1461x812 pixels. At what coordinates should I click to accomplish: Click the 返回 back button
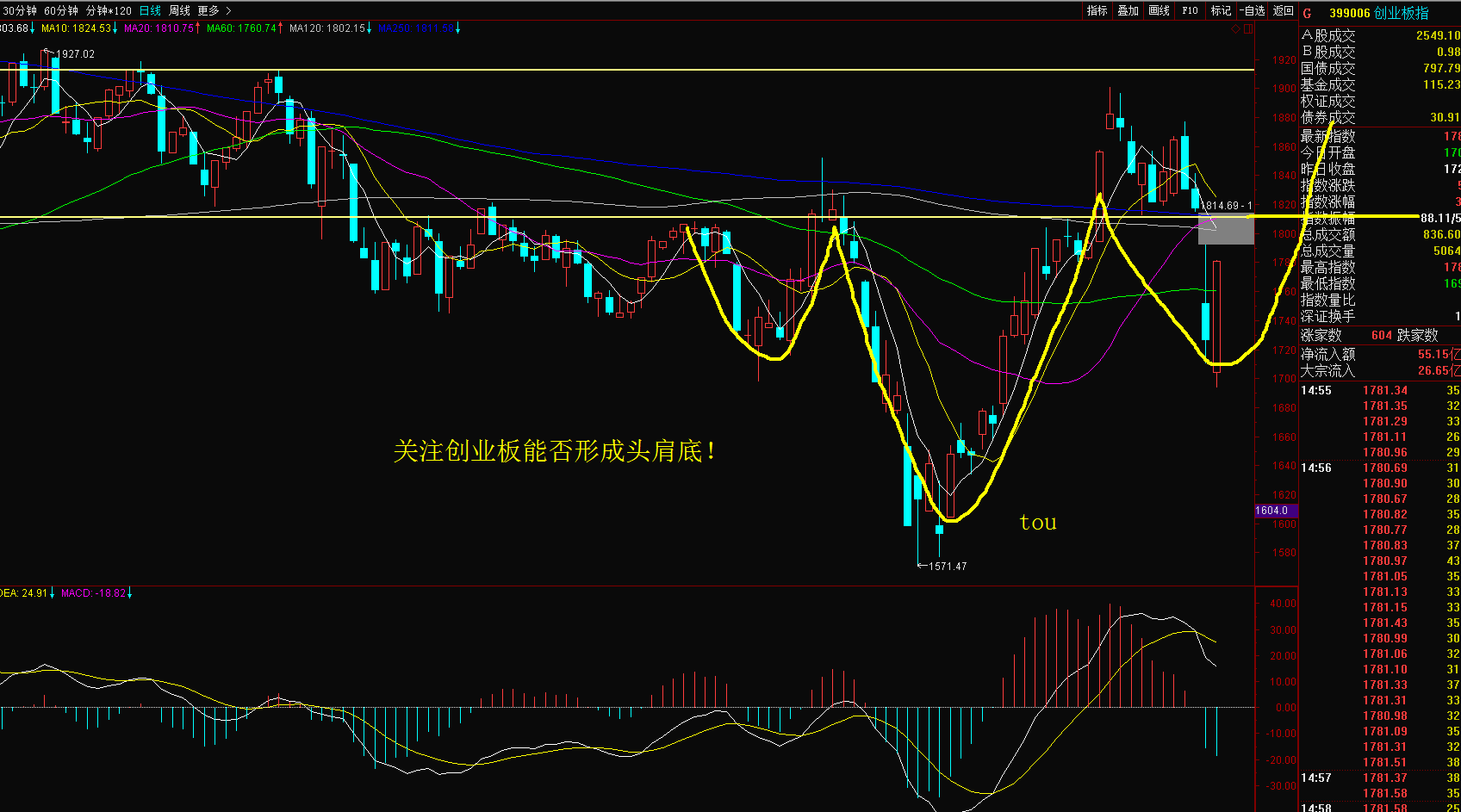[x=1283, y=10]
